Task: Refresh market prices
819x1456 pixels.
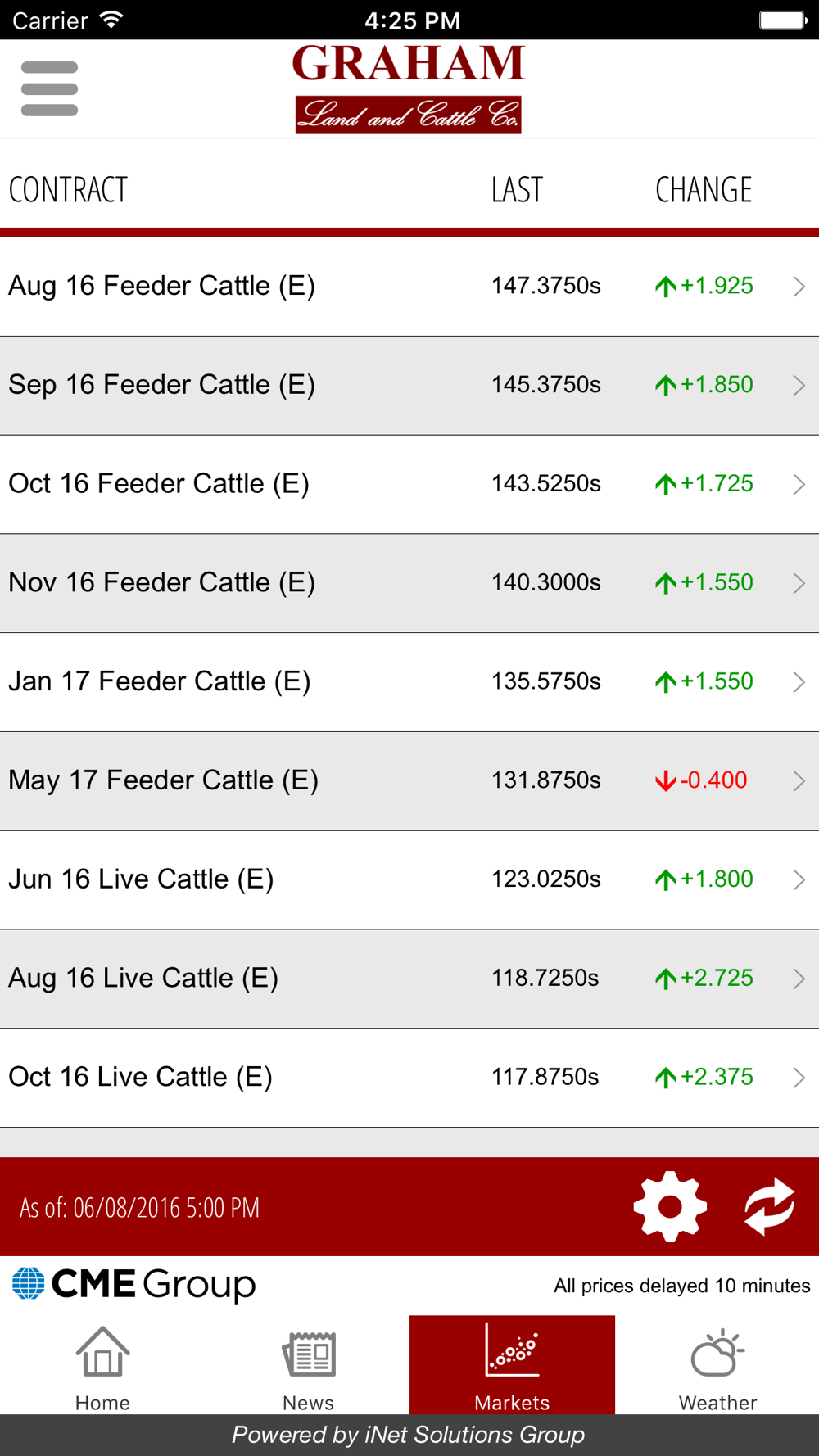Action: tap(769, 1206)
